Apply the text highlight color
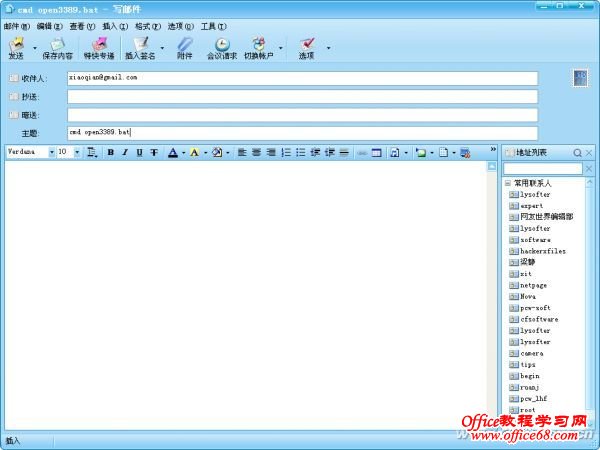This screenshot has width=600, height=450. (194, 153)
